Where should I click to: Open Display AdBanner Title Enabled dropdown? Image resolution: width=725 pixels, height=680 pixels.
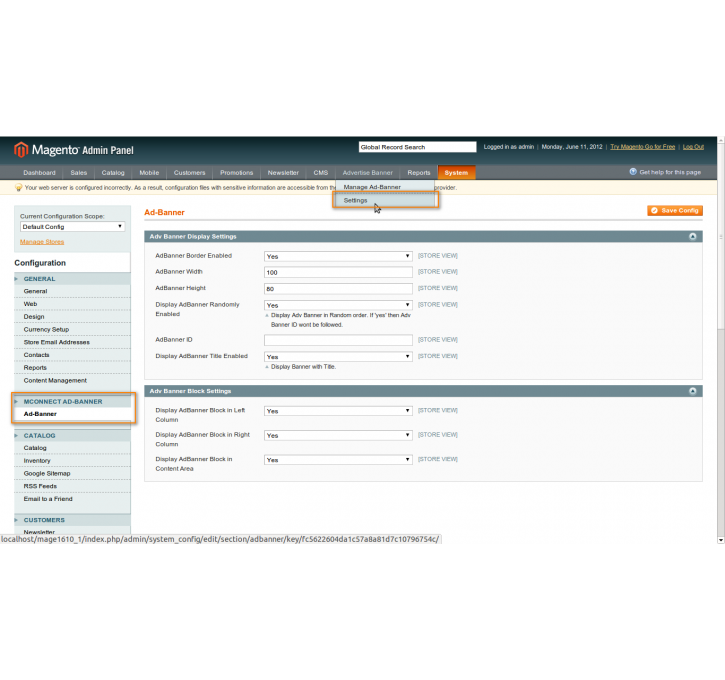338,357
